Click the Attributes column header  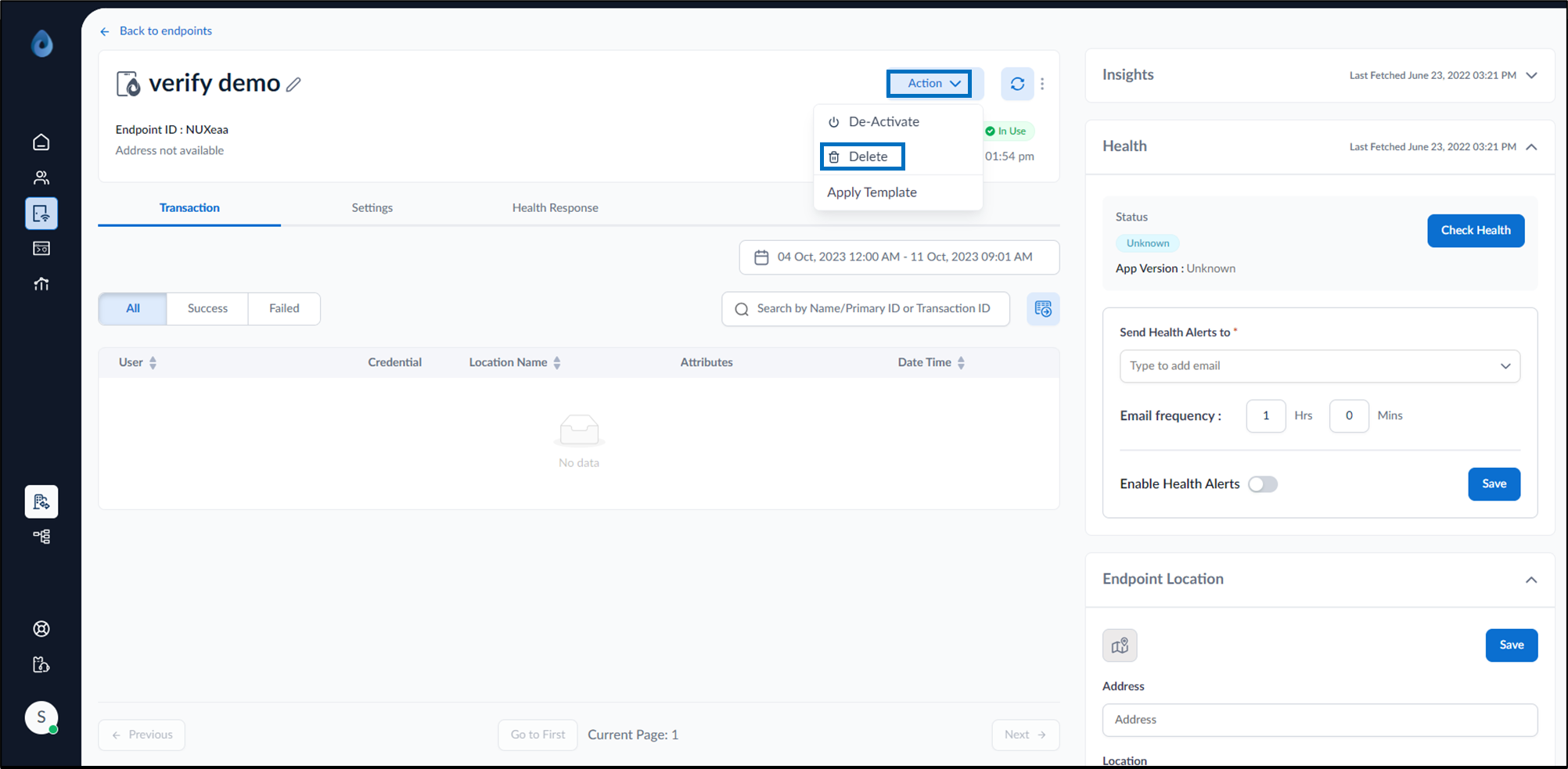(x=707, y=363)
